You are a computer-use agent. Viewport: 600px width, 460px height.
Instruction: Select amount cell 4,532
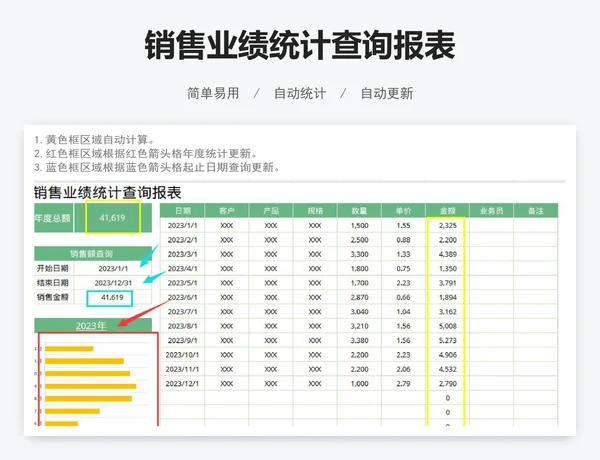tap(447, 369)
